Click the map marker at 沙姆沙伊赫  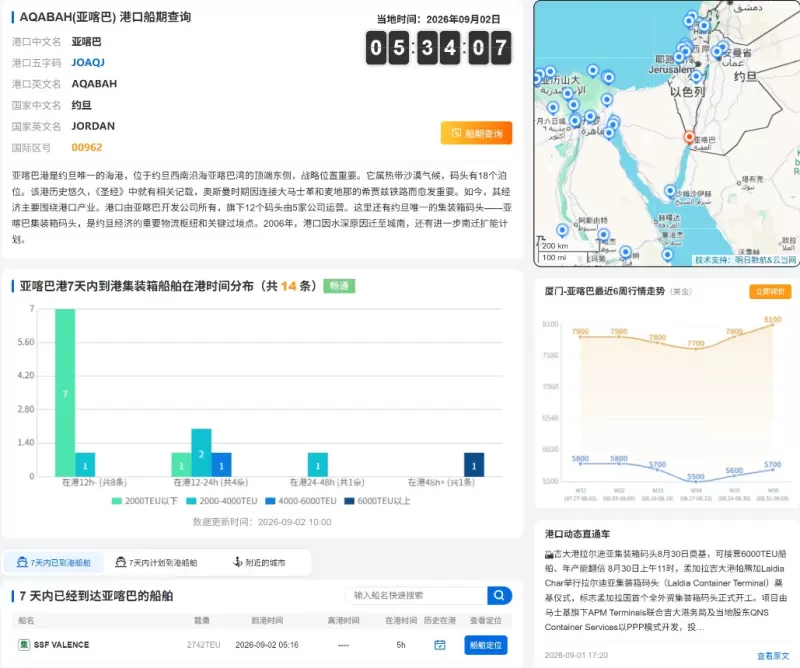[x=670, y=191]
